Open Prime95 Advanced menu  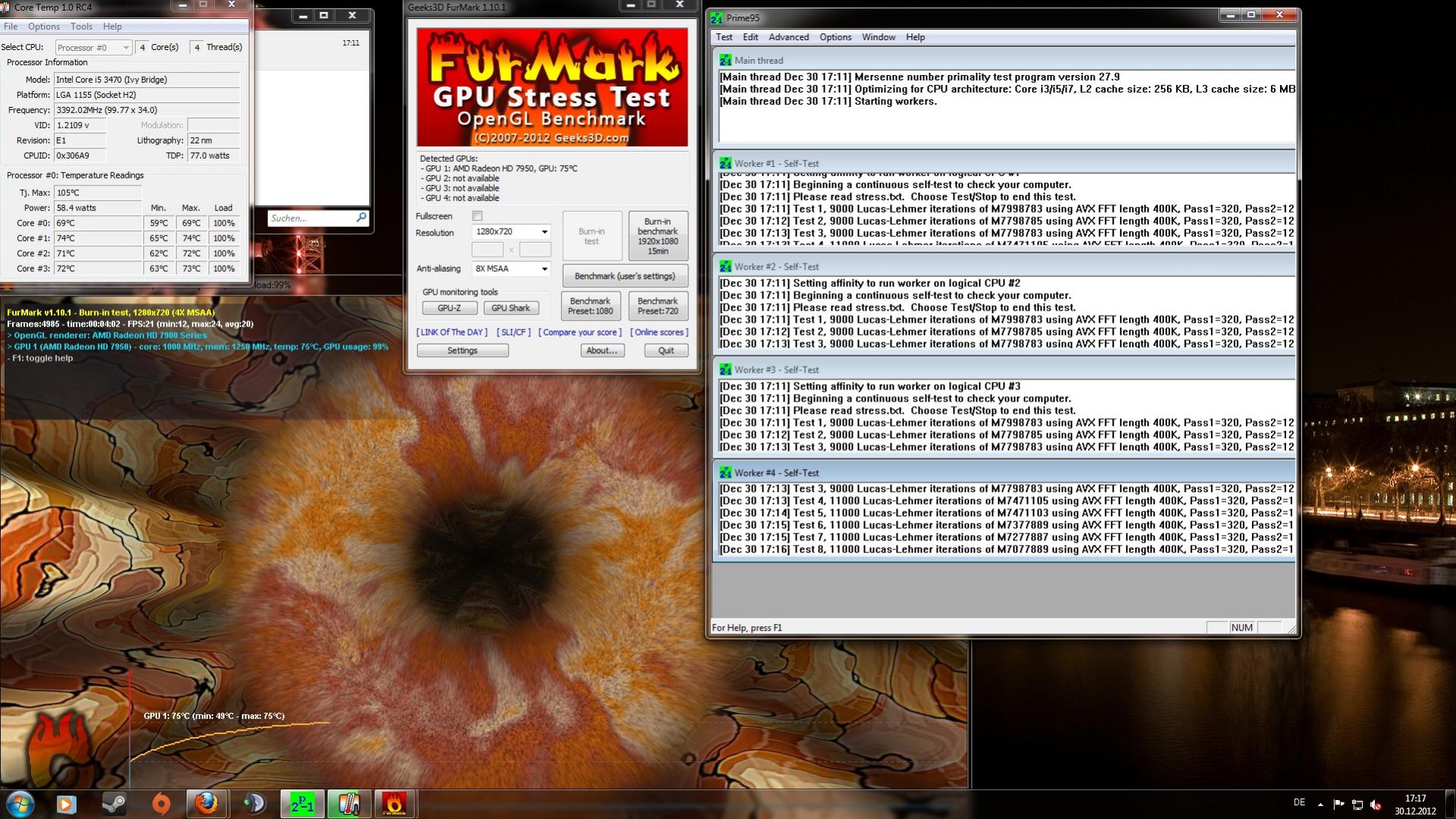click(788, 37)
